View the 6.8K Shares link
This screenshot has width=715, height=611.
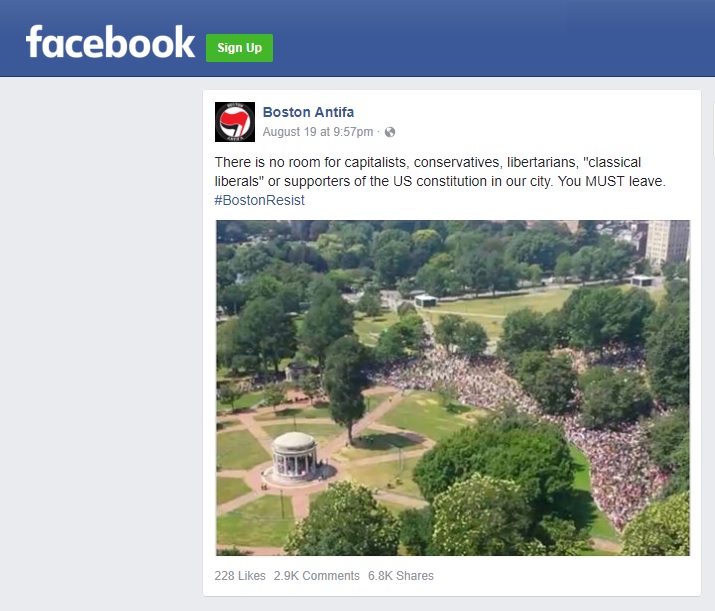point(401,576)
